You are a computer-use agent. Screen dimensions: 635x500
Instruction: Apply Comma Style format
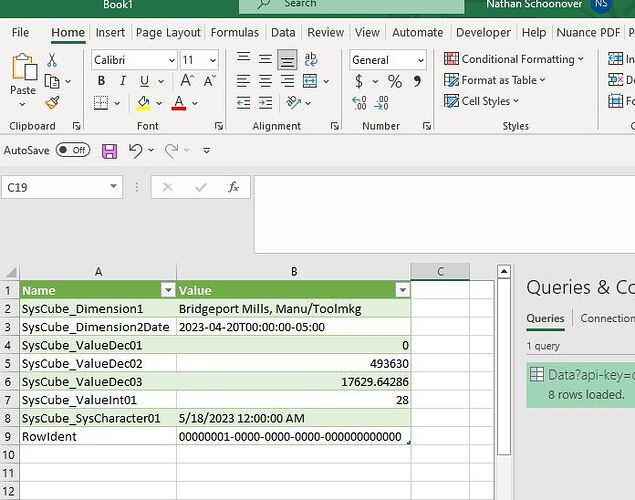pos(417,81)
